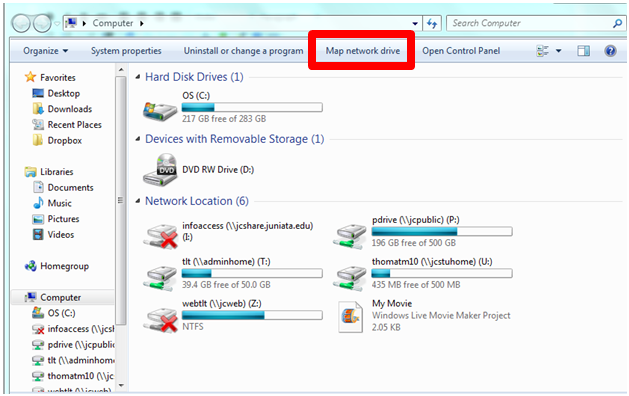Click the navigation pane scroll-down arrow

[121, 386]
